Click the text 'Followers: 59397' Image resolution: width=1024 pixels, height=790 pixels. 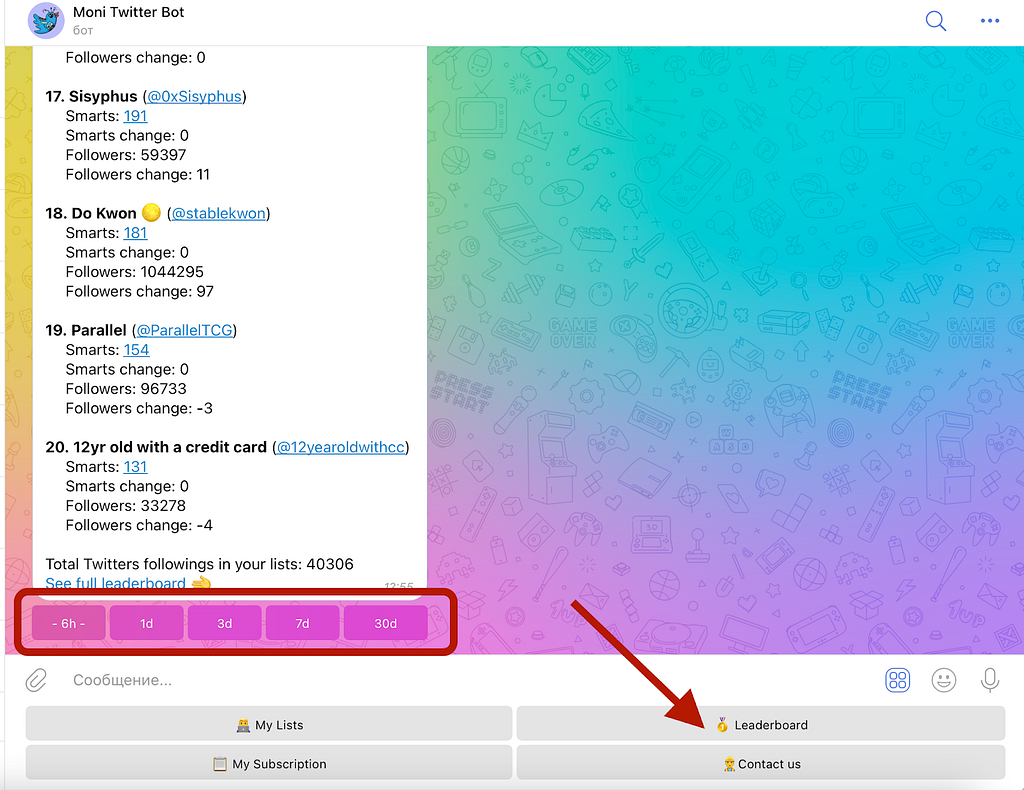126,155
